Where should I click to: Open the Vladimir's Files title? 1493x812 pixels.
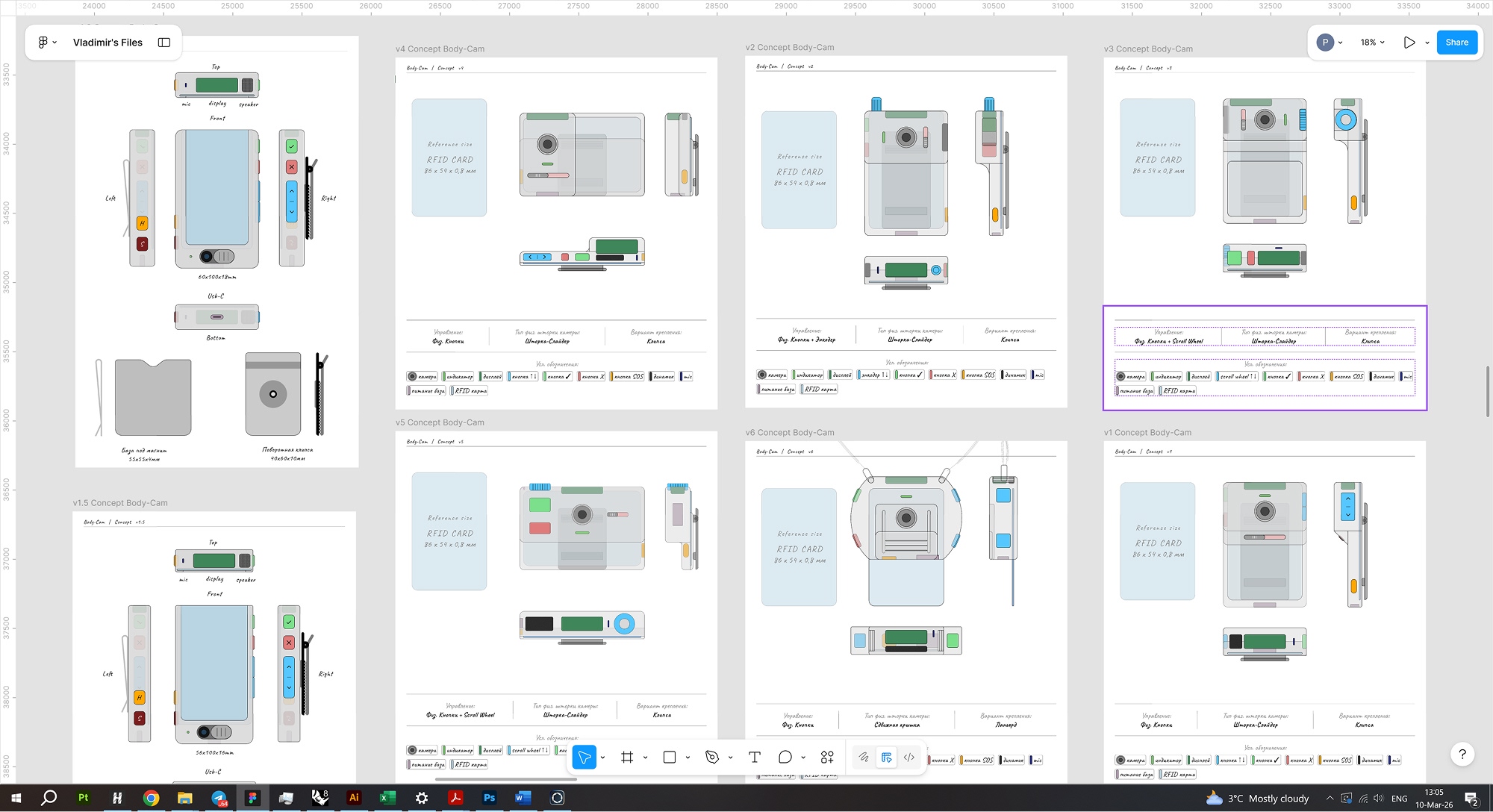[107, 43]
